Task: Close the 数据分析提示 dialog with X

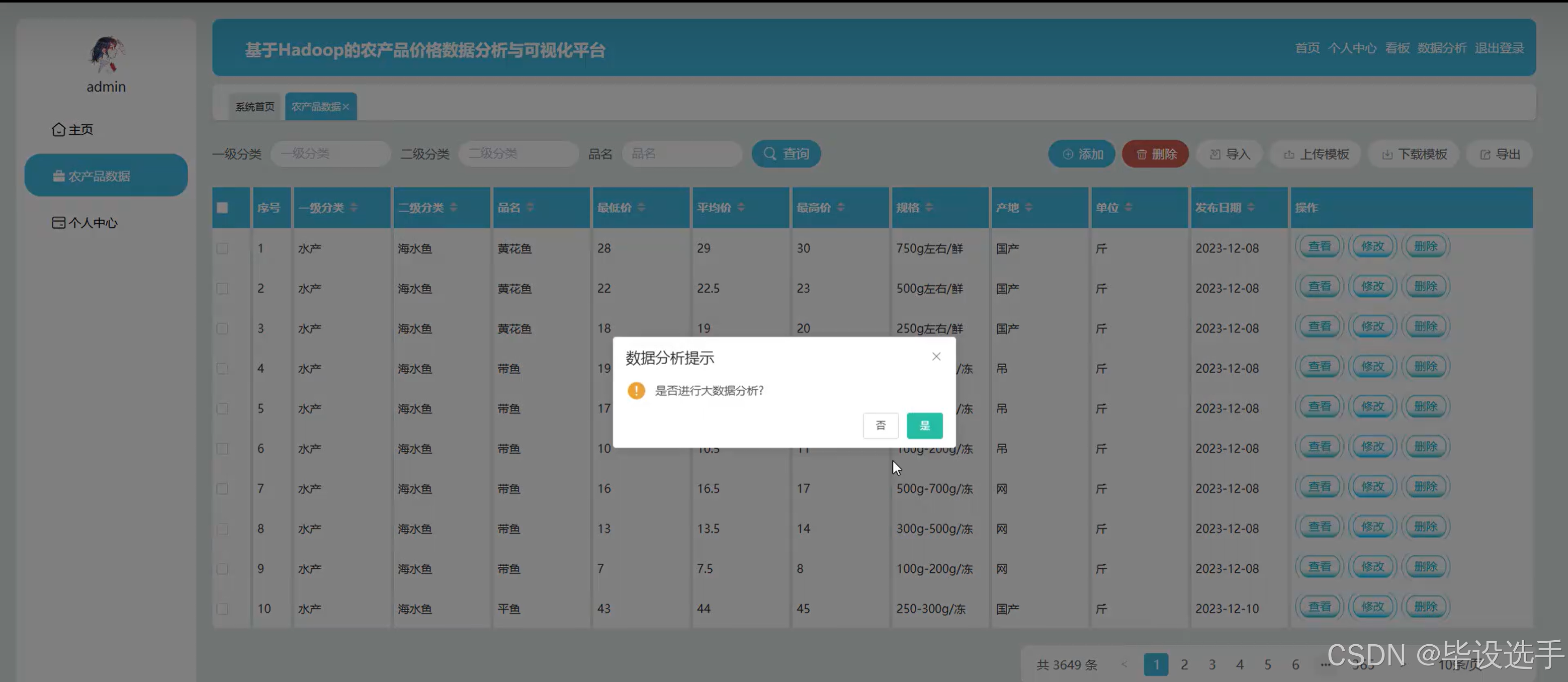Action: coord(936,357)
